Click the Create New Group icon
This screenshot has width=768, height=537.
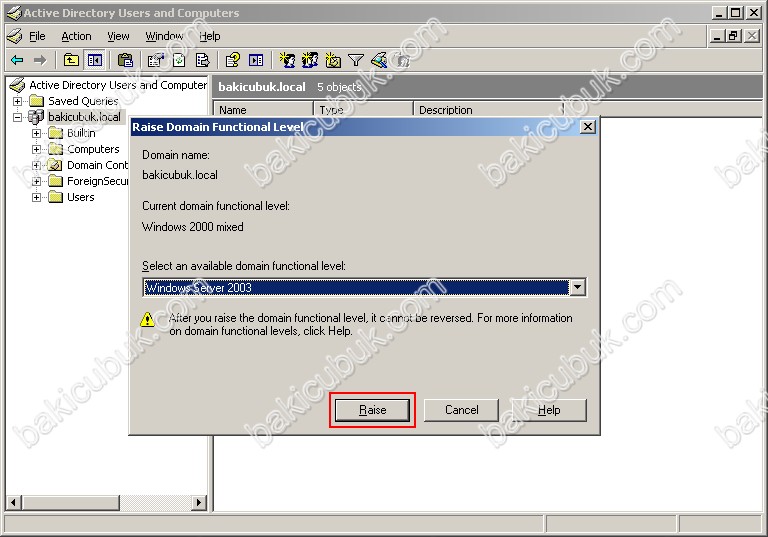coord(310,60)
